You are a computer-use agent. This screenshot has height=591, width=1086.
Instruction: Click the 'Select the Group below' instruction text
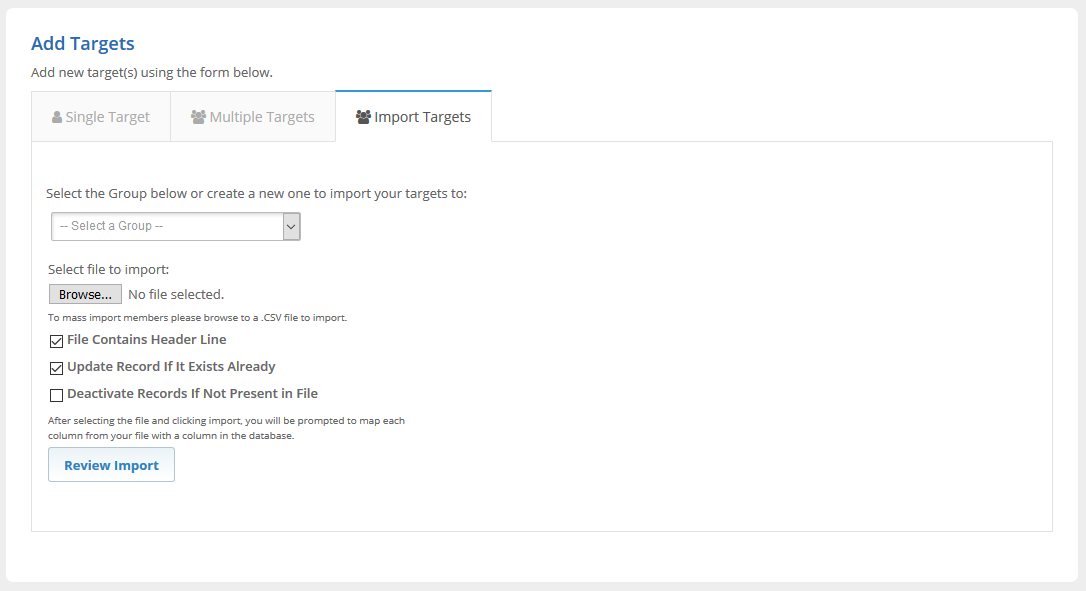click(x=256, y=193)
